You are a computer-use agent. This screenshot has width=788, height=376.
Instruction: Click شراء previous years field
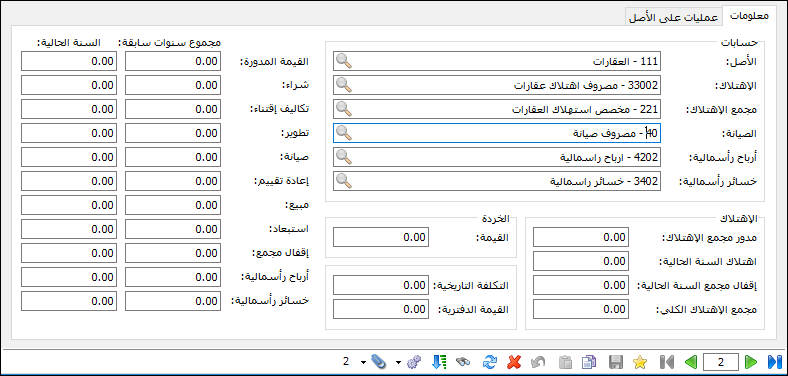(172, 85)
